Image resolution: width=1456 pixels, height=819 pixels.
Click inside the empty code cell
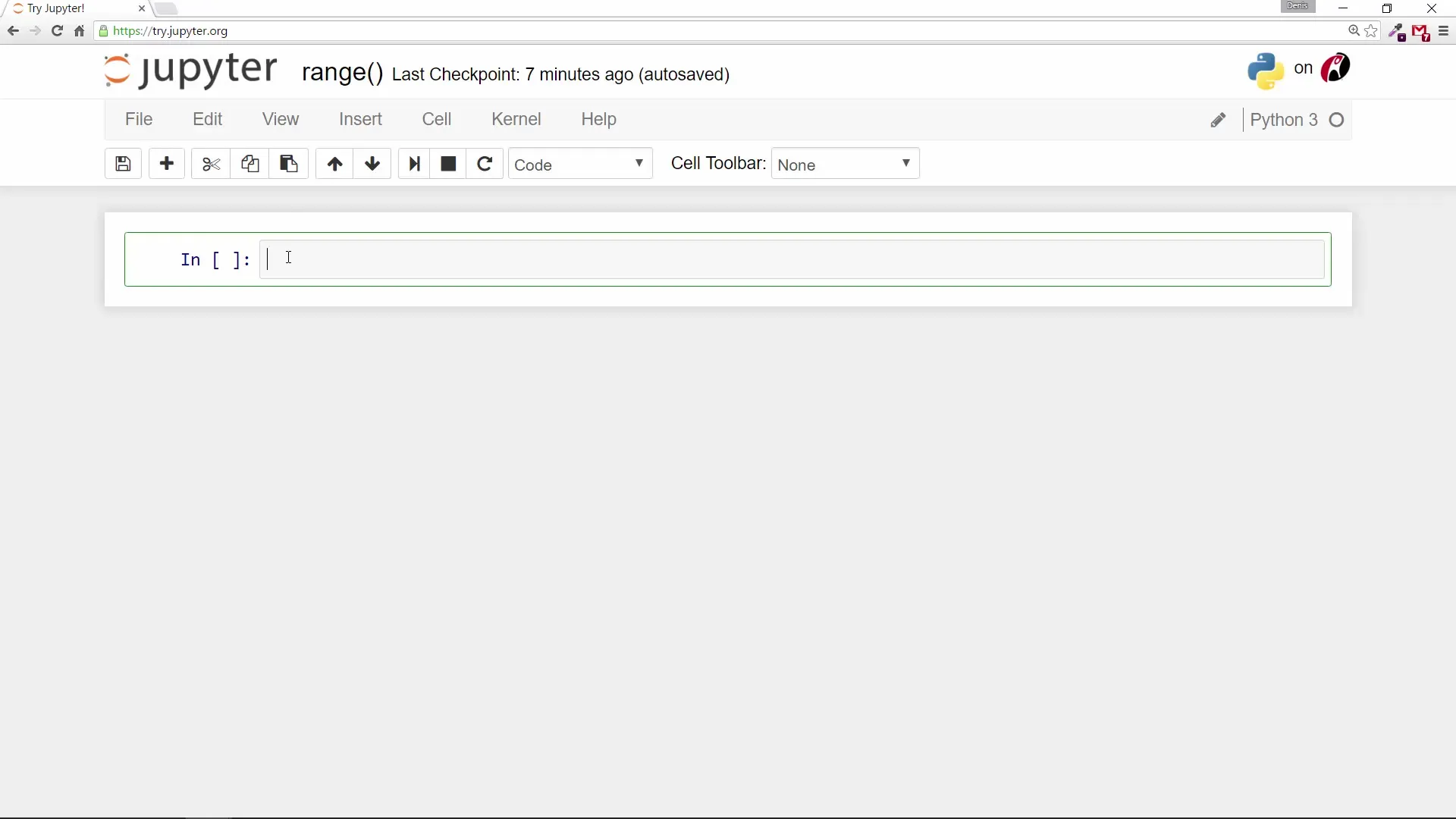[792, 260]
